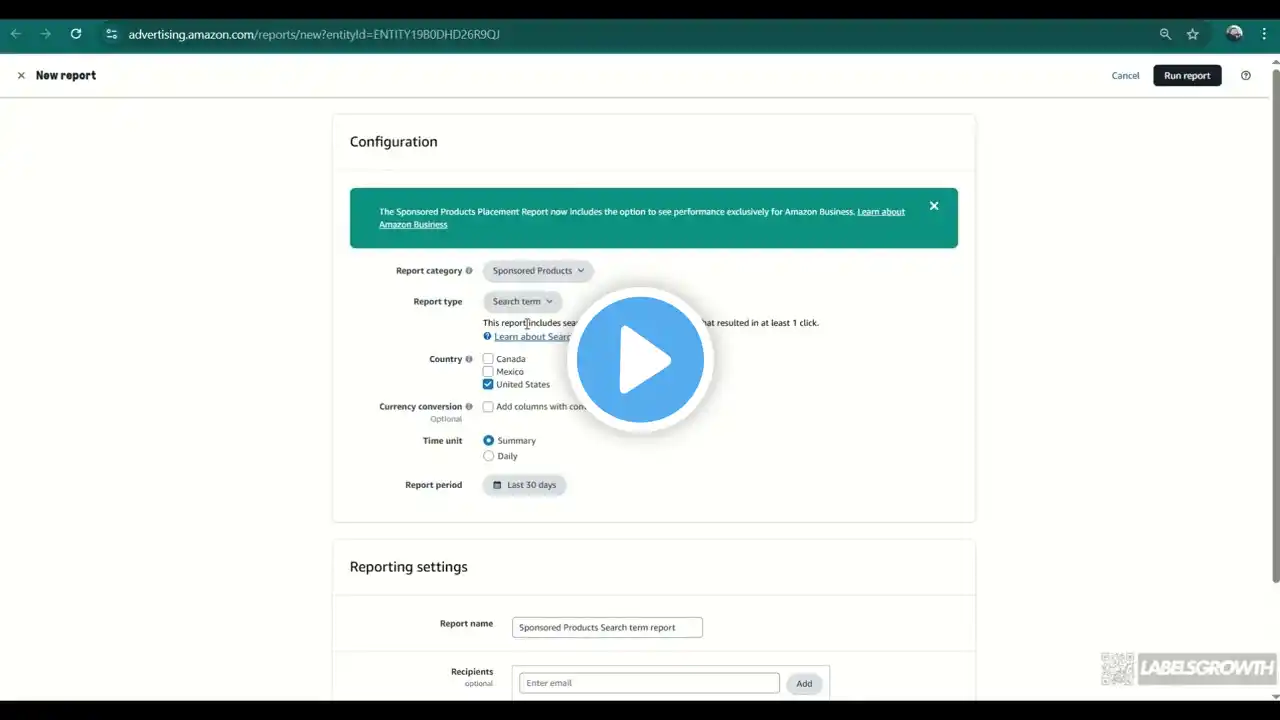Tick the Mexico country checkbox
Image resolution: width=1280 pixels, height=720 pixels.
click(488, 372)
